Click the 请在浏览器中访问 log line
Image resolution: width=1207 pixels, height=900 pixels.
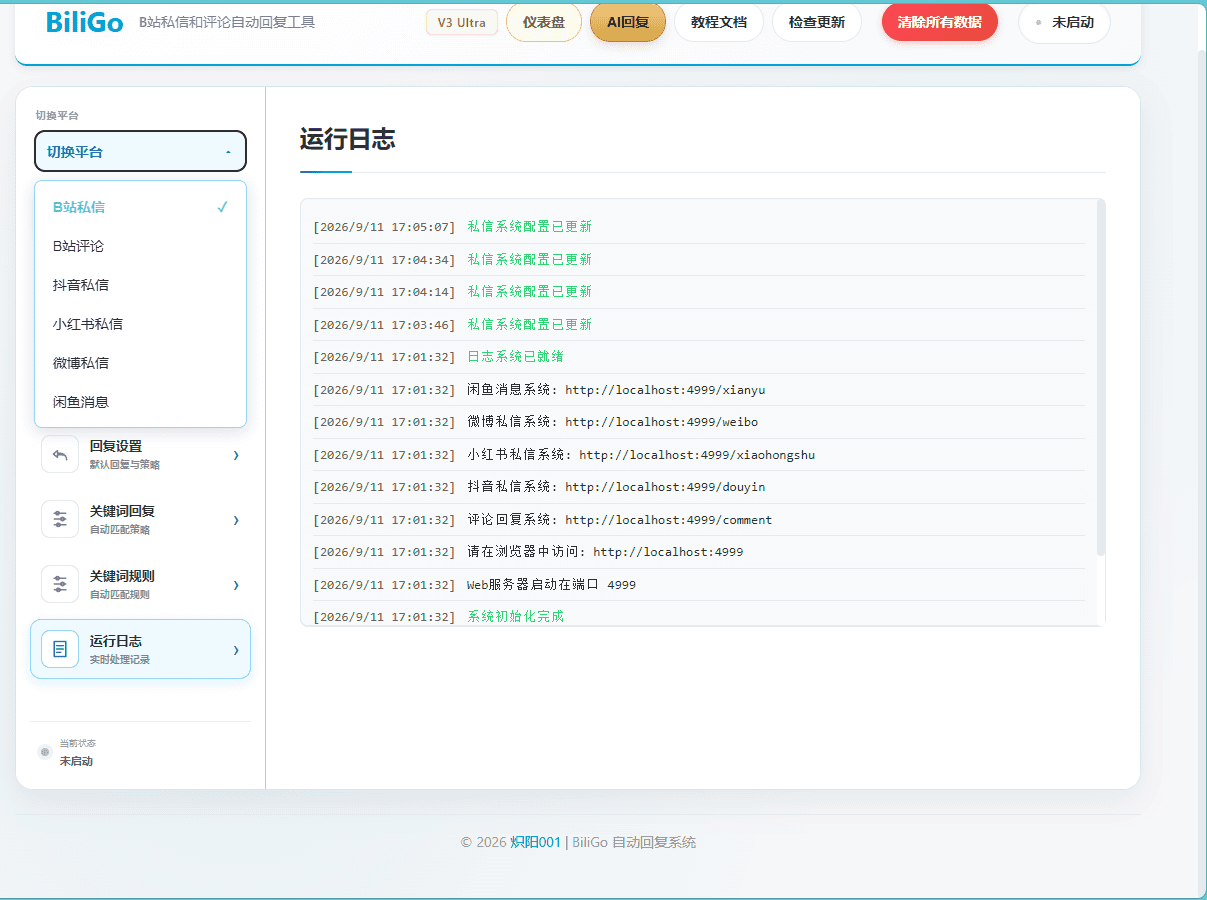pyautogui.click(x=698, y=552)
